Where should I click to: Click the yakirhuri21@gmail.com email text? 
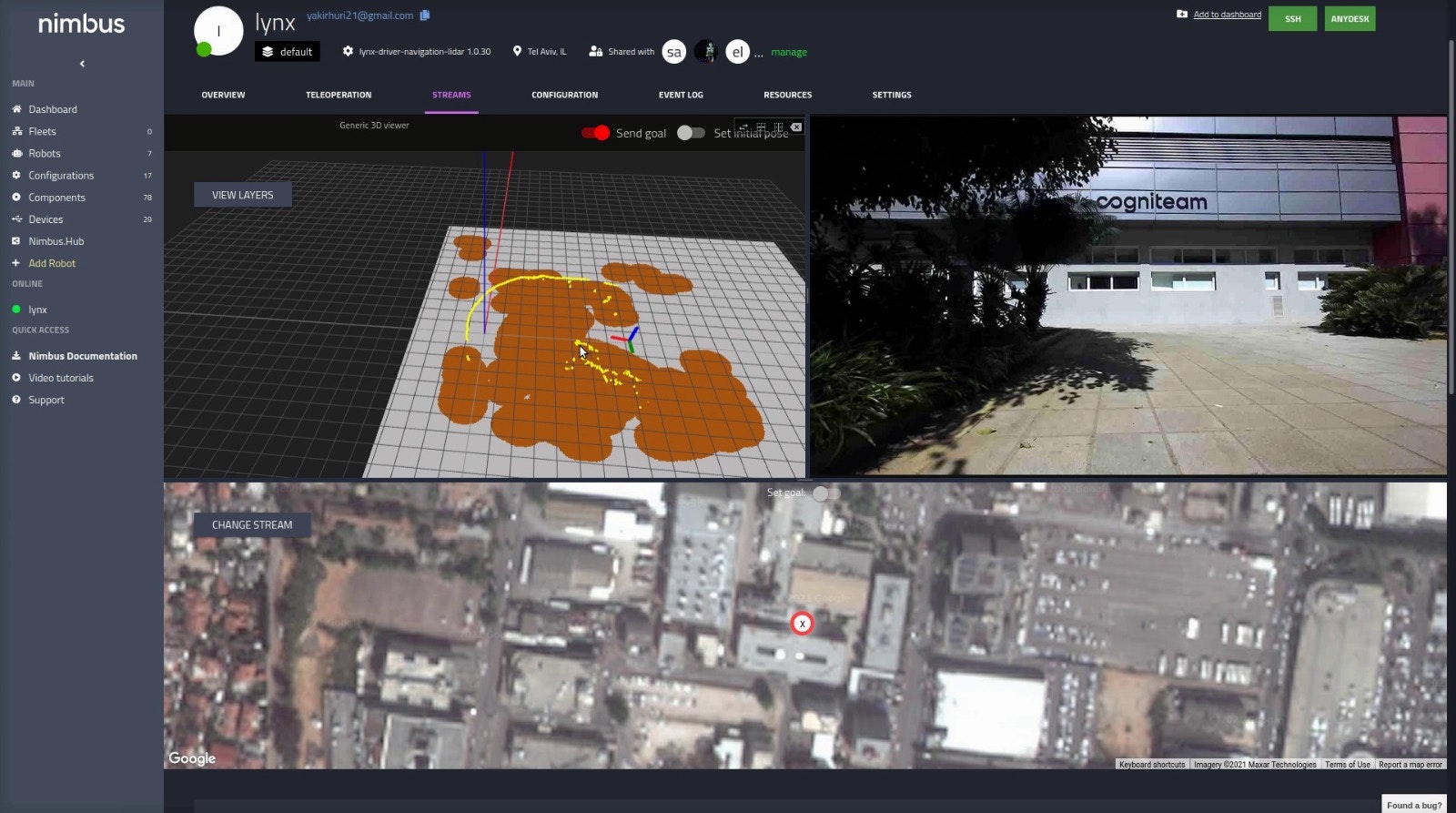(359, 15)
